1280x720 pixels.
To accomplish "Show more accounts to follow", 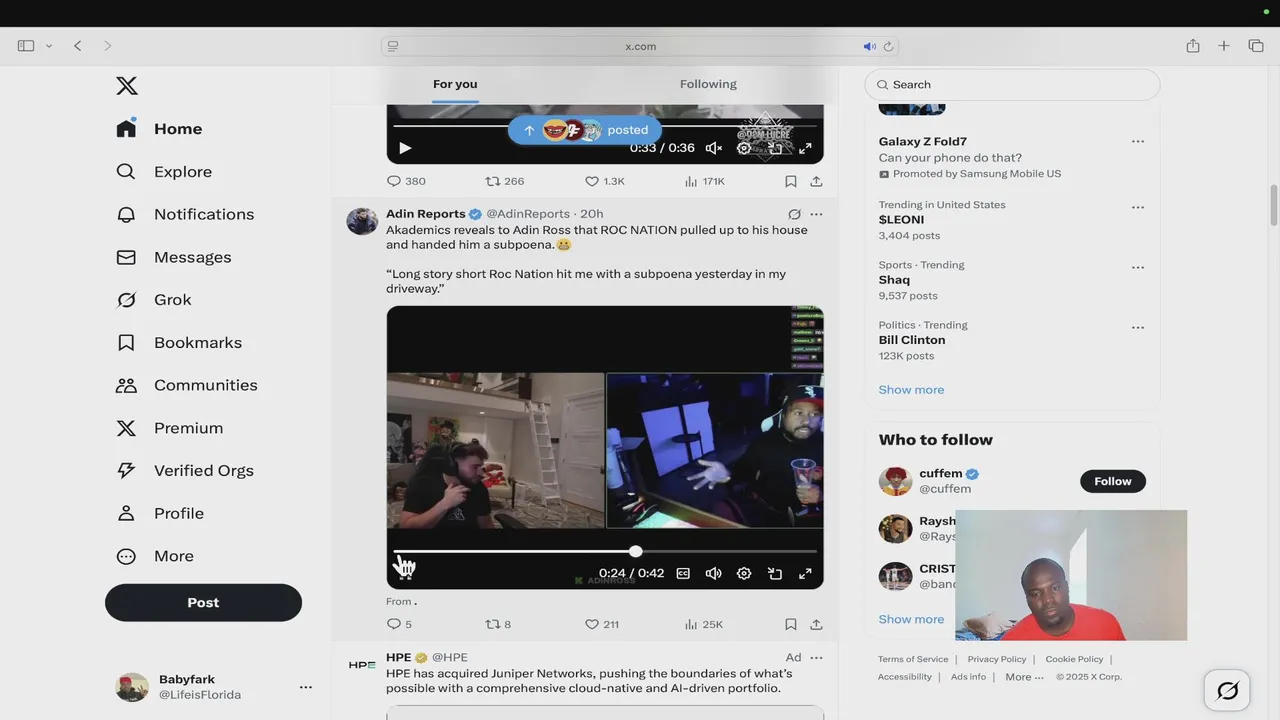I will [x=911, y=619].
